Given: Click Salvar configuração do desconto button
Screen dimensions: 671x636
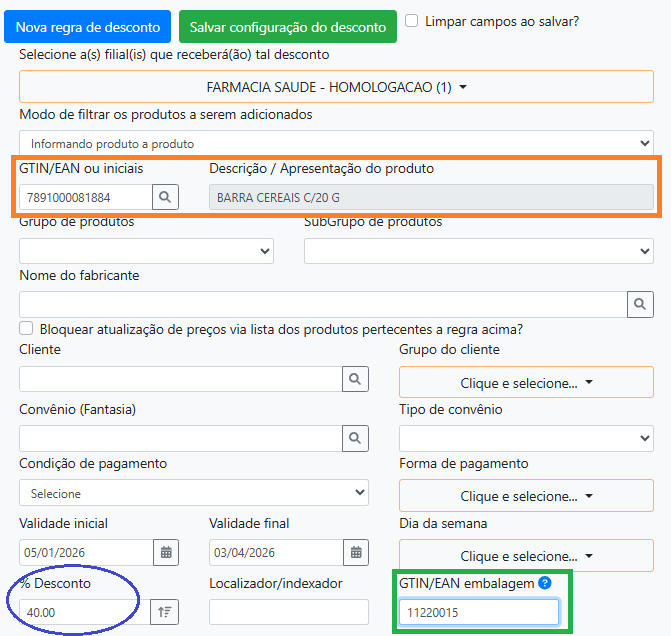Looking at the screenshot, I should tap(287, 27).
